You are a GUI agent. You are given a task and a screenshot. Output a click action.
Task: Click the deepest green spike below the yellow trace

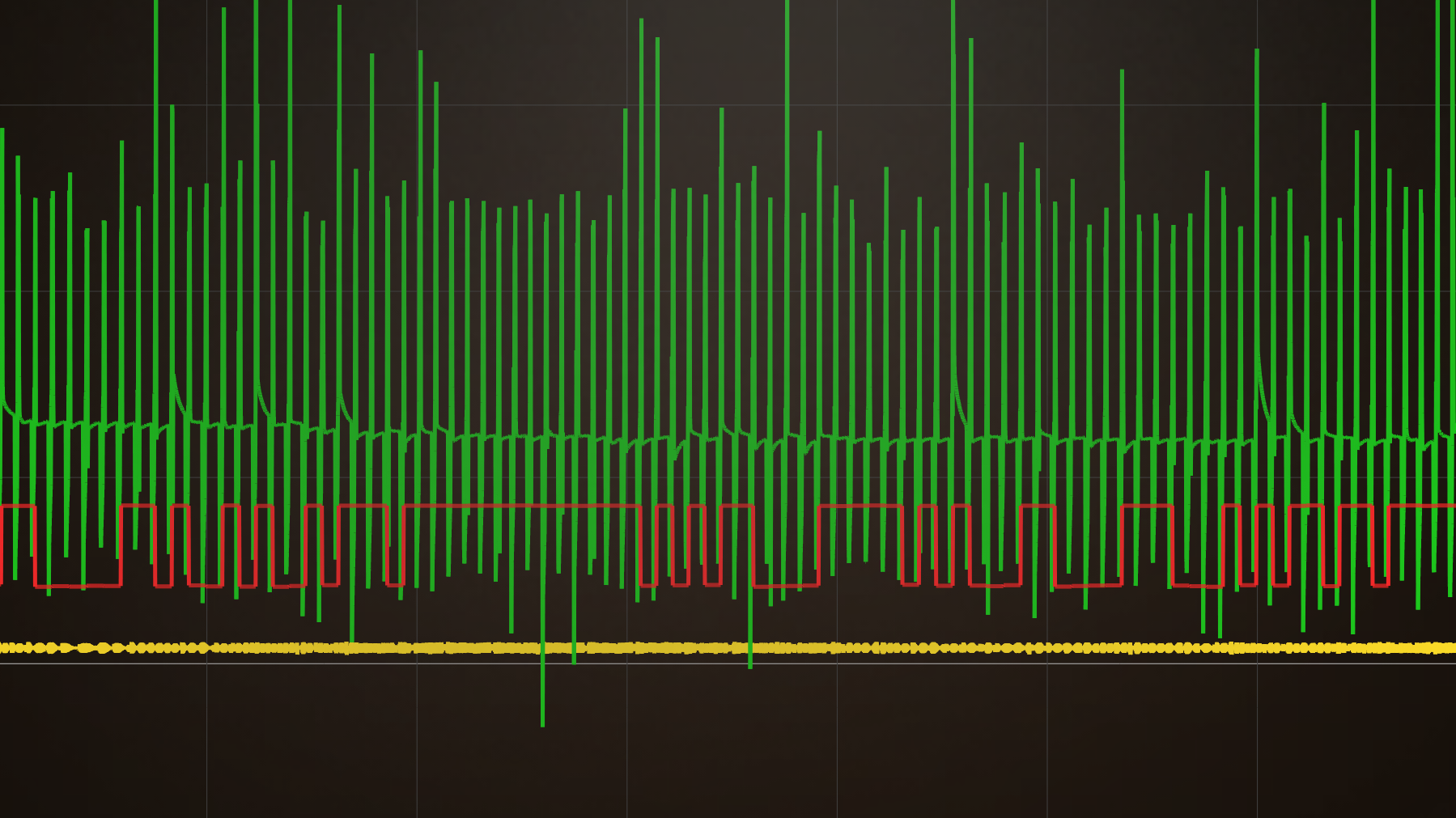point(542,712)
